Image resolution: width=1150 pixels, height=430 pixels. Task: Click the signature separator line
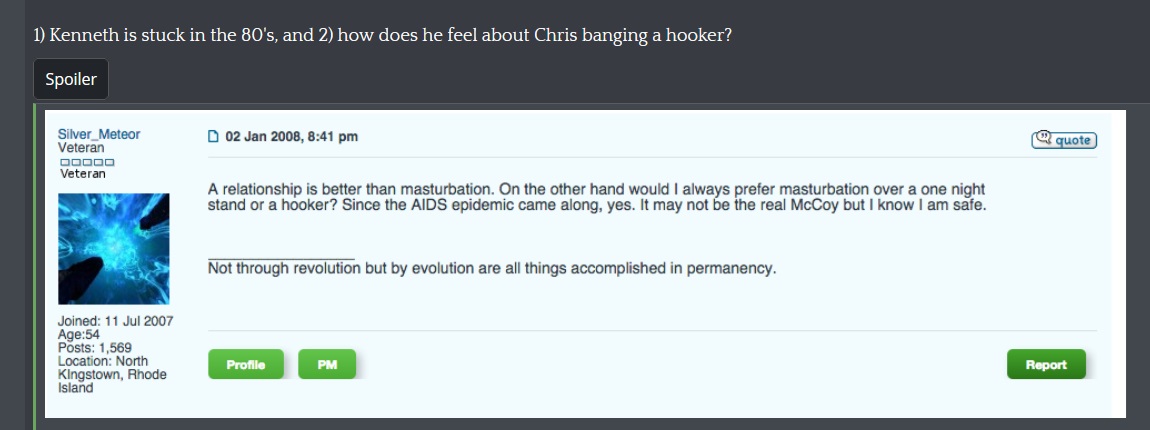pyautogui.click(x=281, y=259)
